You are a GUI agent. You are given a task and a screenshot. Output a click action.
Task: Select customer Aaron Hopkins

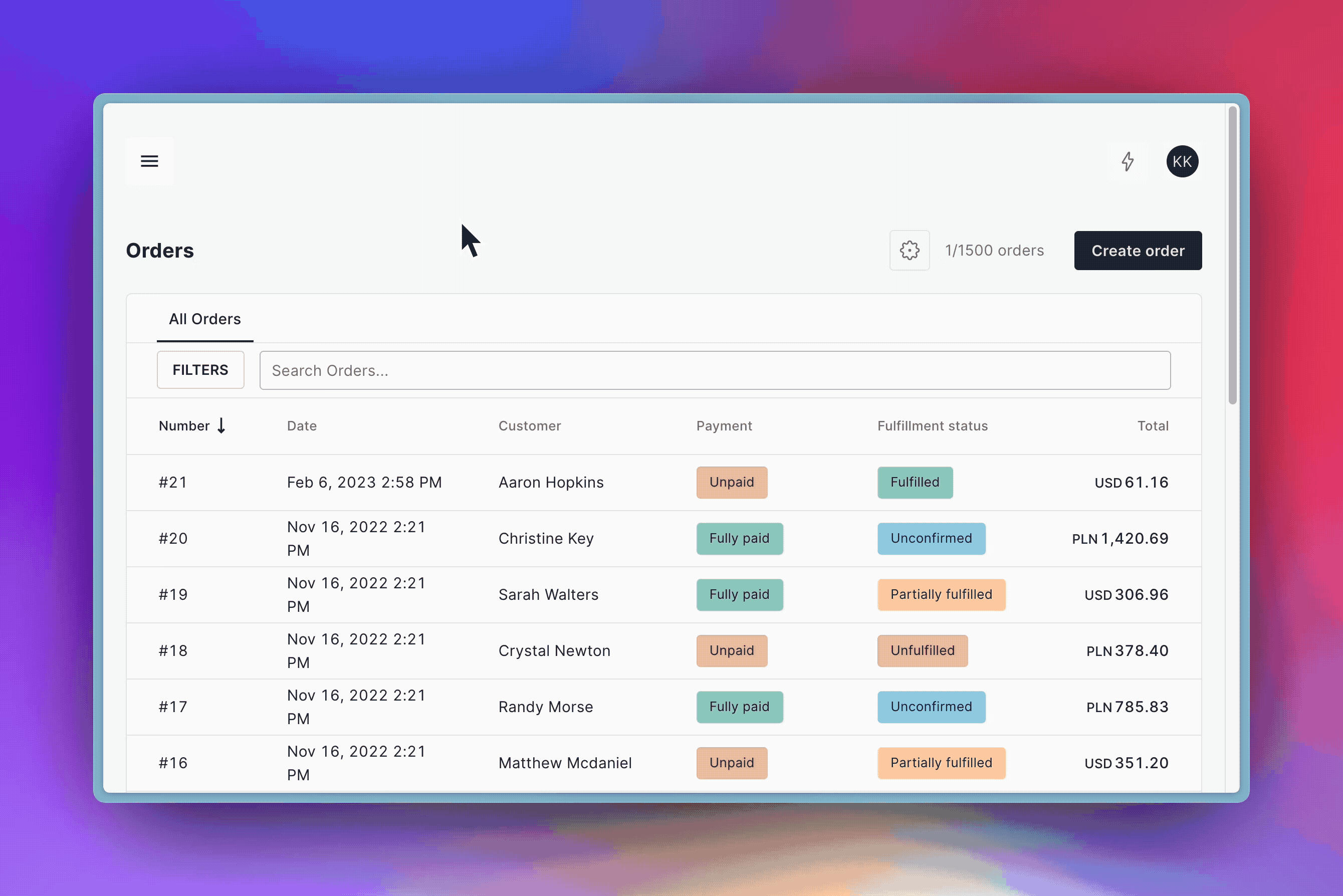coord(550,482)
